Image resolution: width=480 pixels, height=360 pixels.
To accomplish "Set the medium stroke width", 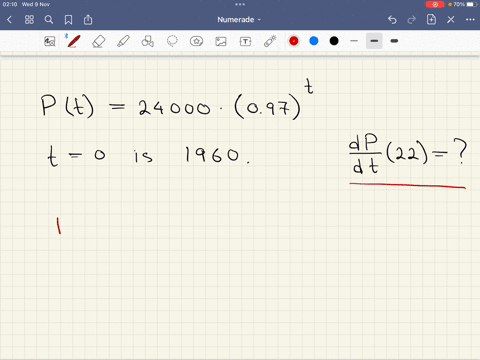I will click(374, 41).
